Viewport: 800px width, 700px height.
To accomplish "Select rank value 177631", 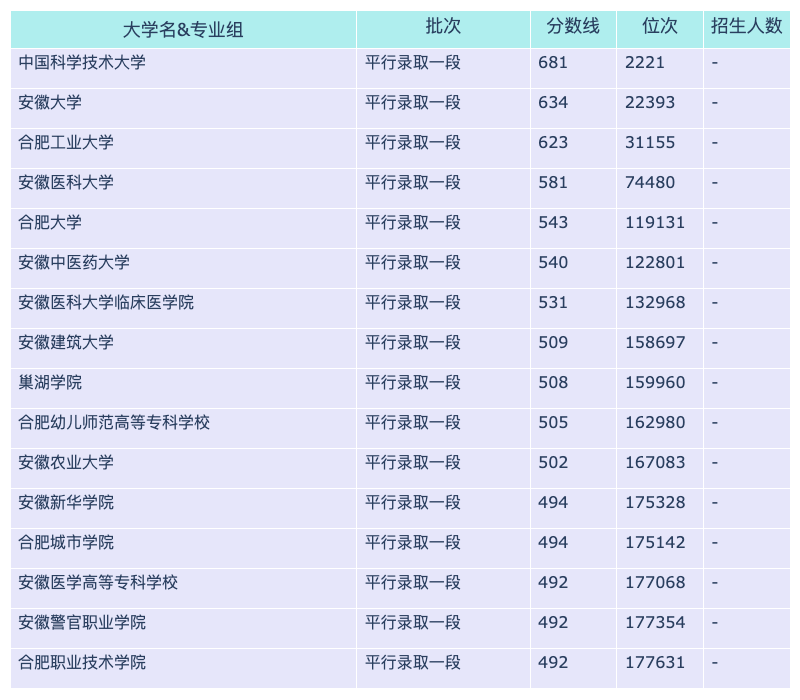I will click(x=655, y=662).
